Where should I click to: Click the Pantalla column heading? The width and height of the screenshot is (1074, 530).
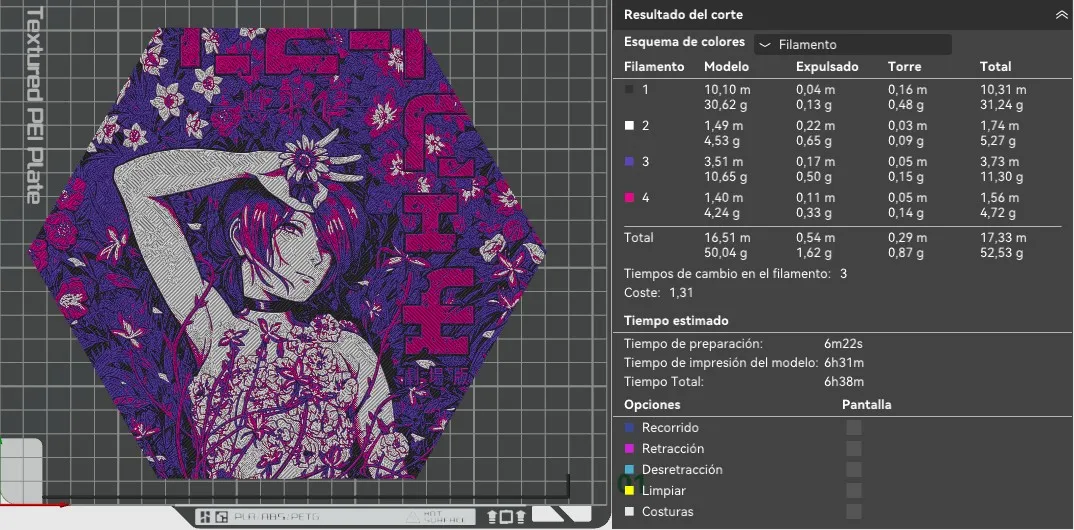(866, 405)
